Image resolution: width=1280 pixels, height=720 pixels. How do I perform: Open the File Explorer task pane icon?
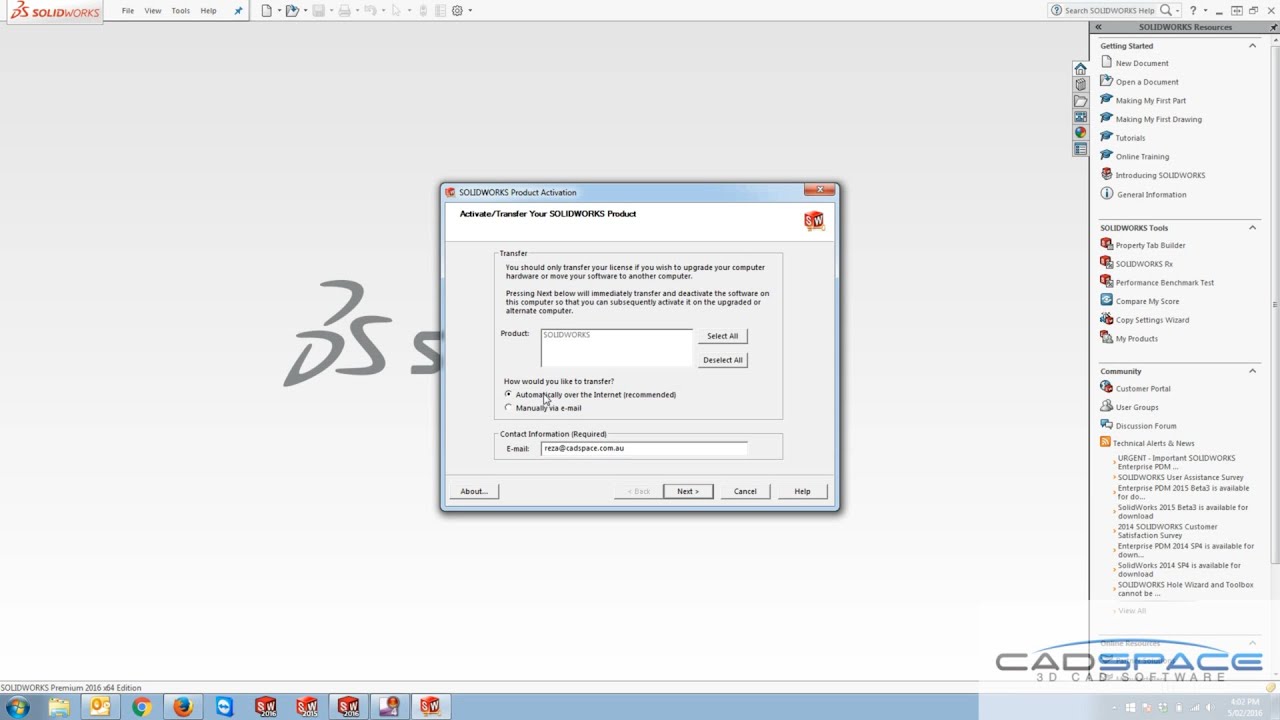pos(1080,101)
